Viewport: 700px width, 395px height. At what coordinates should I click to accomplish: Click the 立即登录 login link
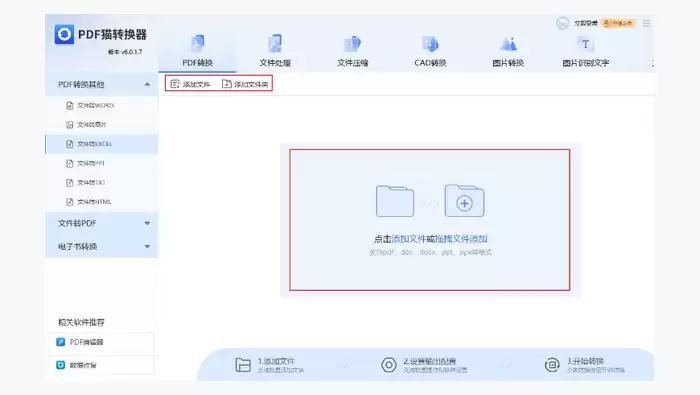586,23
